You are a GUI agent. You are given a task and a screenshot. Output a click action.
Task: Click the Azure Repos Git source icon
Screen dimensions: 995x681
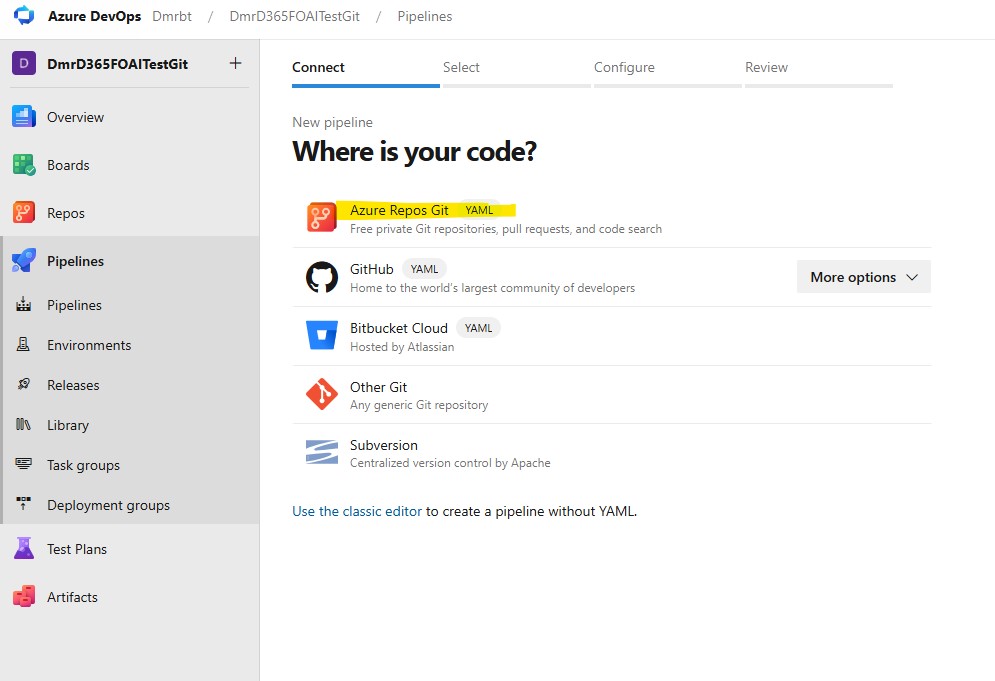(x=322, y=218)
